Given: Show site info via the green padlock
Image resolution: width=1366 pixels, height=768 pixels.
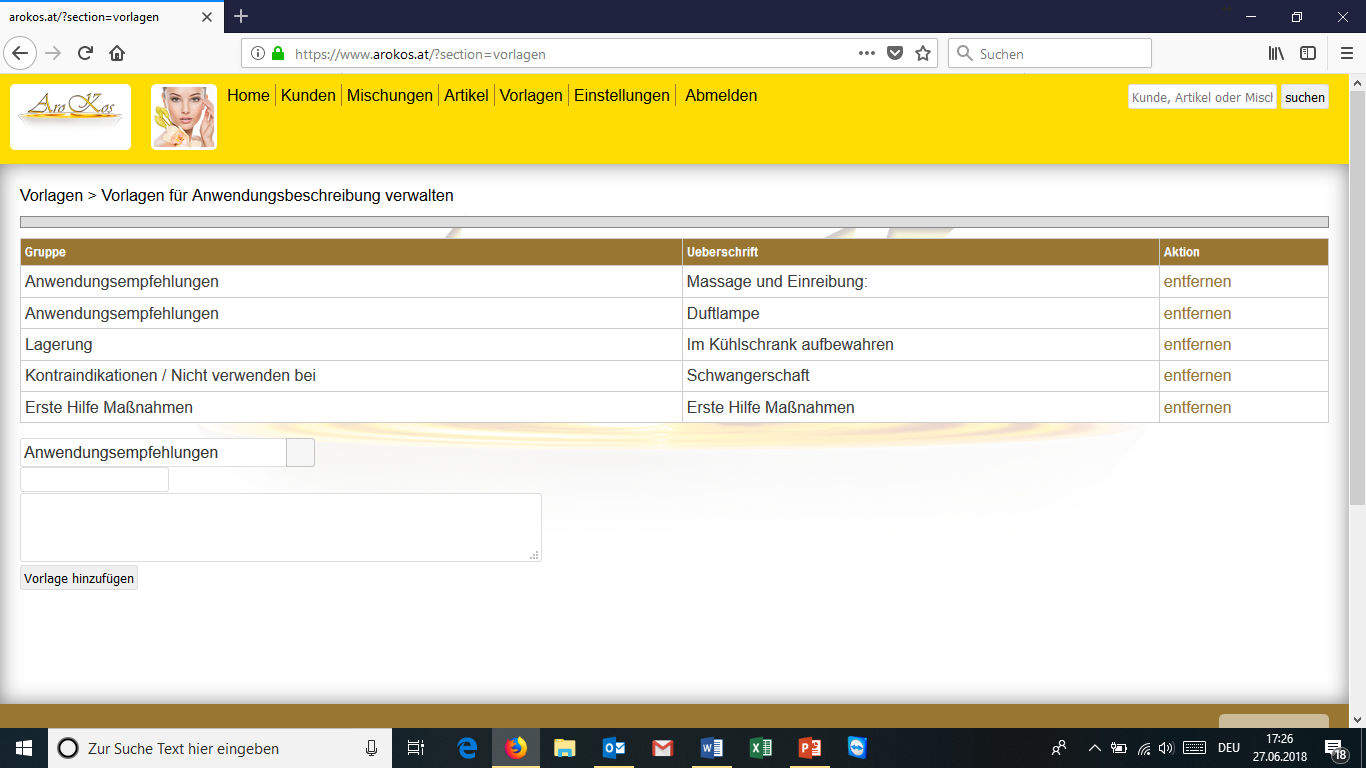Looking at the screenshot, I should click(278, 54).
